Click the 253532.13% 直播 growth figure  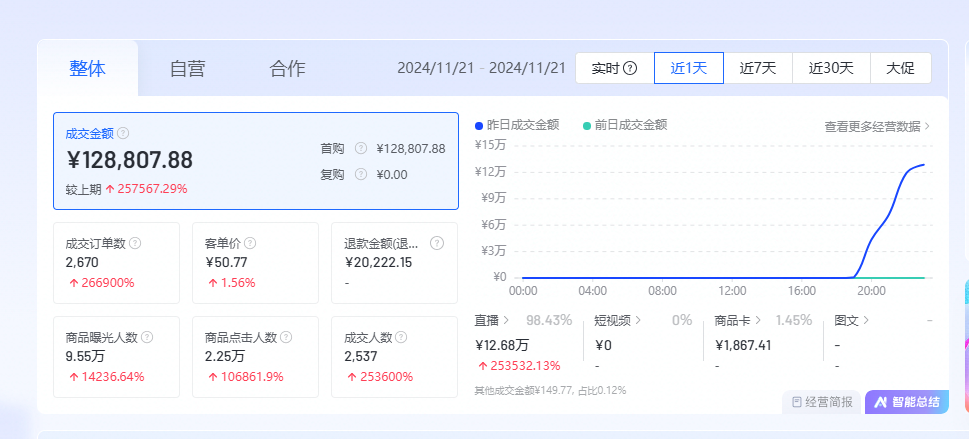[x=519, y=365]
